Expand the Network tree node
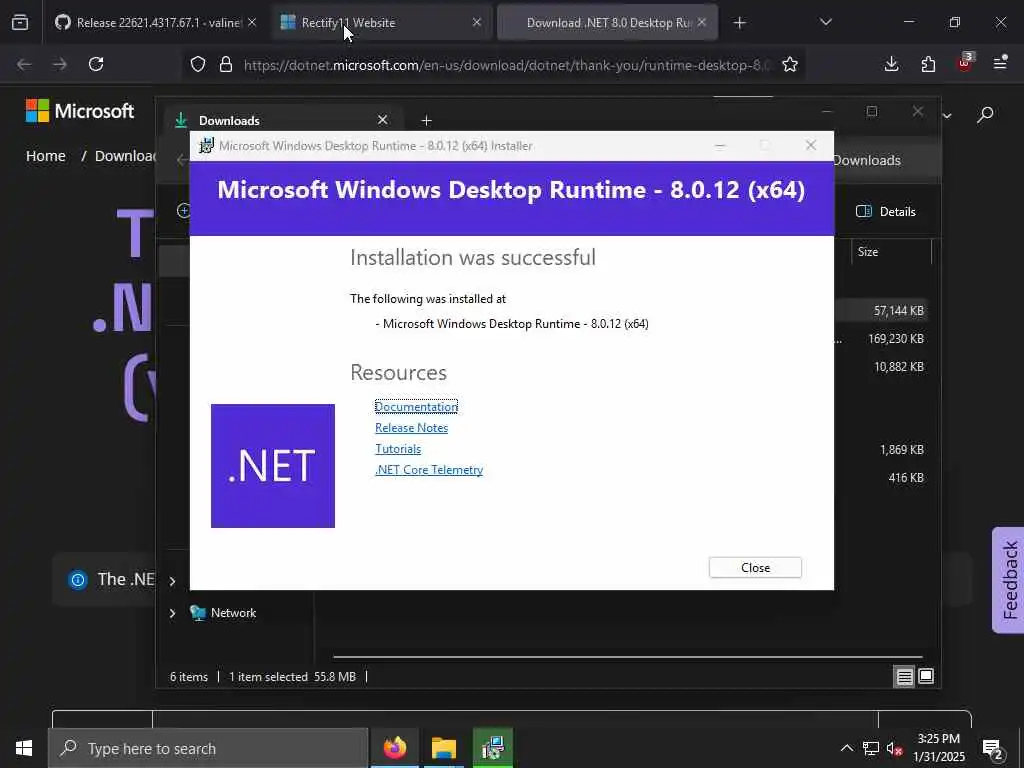The height and width of the screenshot is (768, 1024). point(172,613)
